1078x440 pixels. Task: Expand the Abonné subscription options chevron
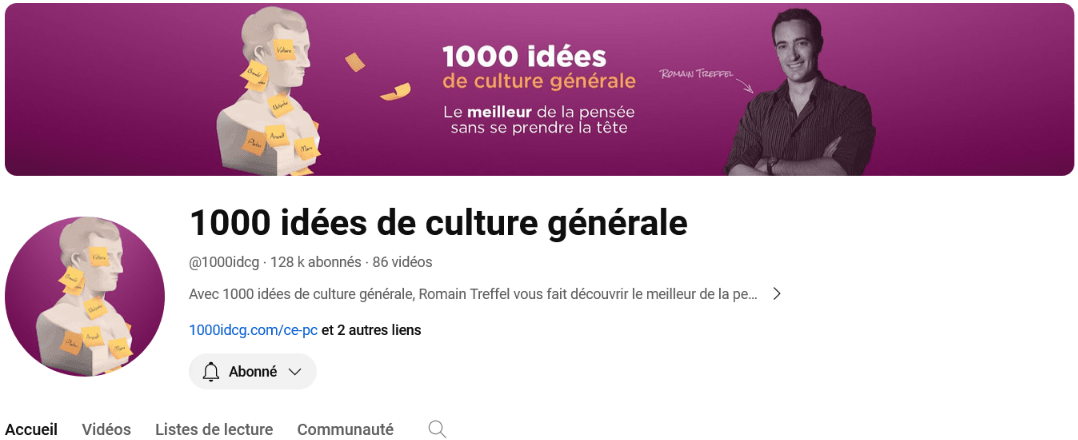click(294, 371)
